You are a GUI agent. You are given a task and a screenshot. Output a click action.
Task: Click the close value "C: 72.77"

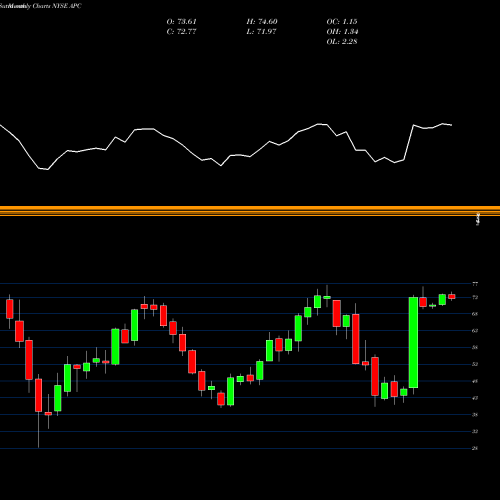click(x=182, y=32)
